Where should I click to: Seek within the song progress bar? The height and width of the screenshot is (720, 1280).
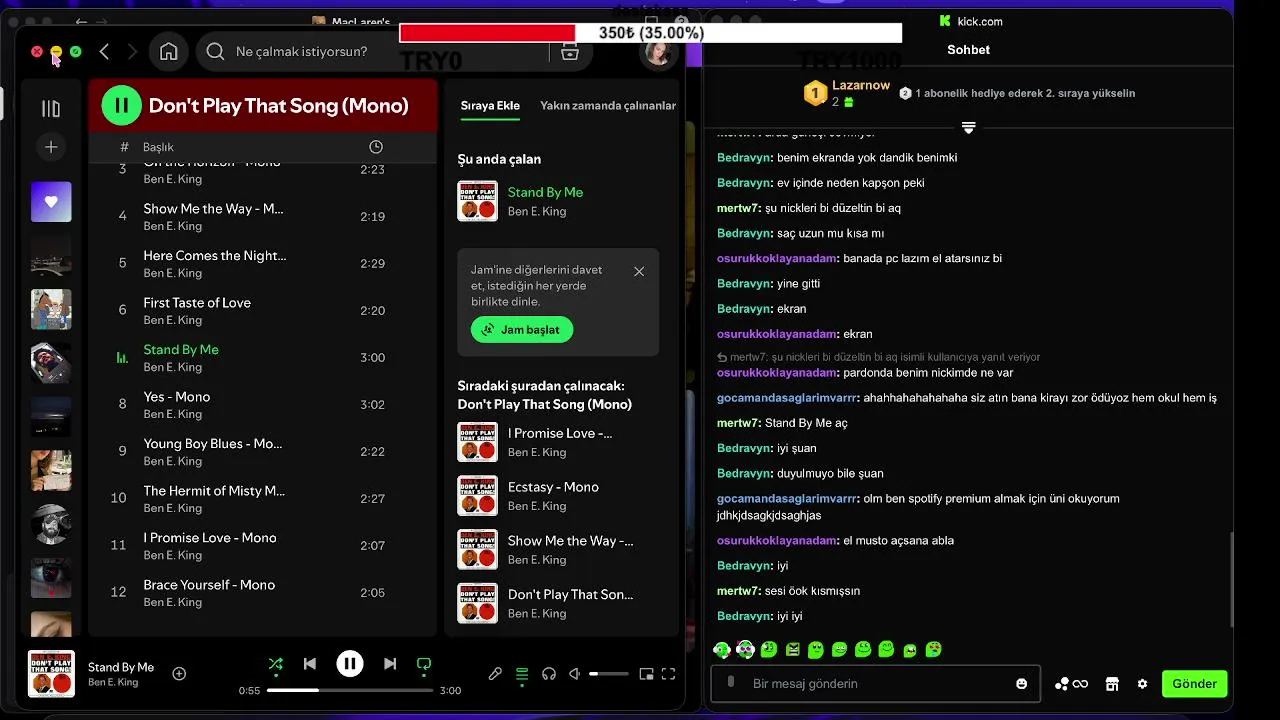coord(350,690)
